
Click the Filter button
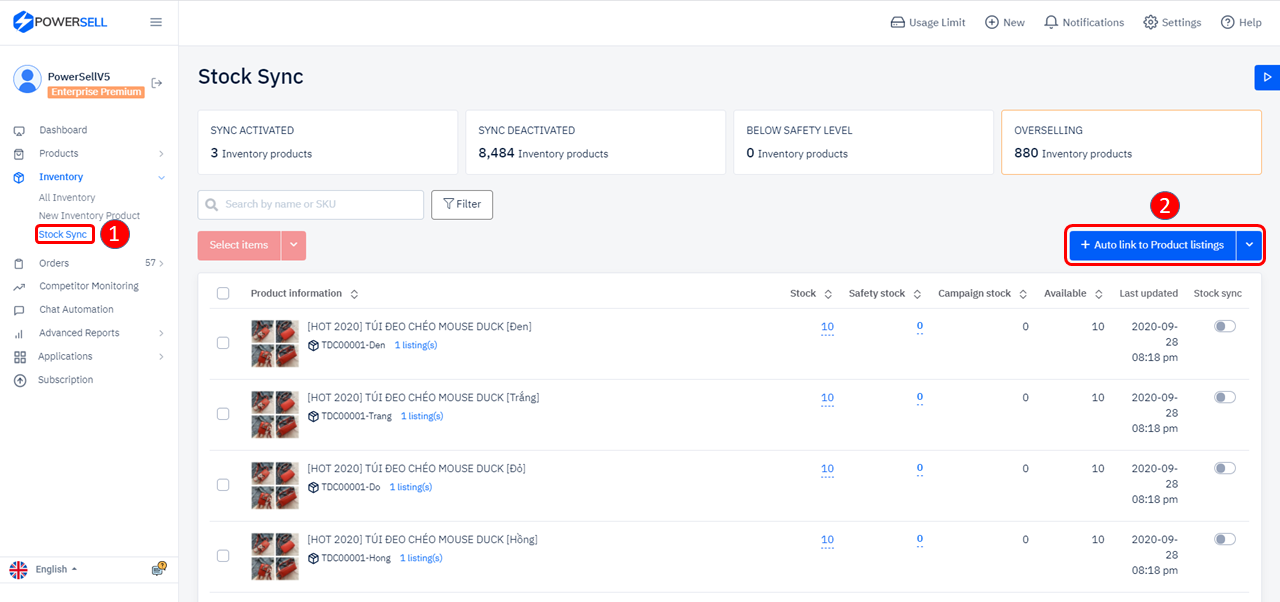tap(462, 204)
